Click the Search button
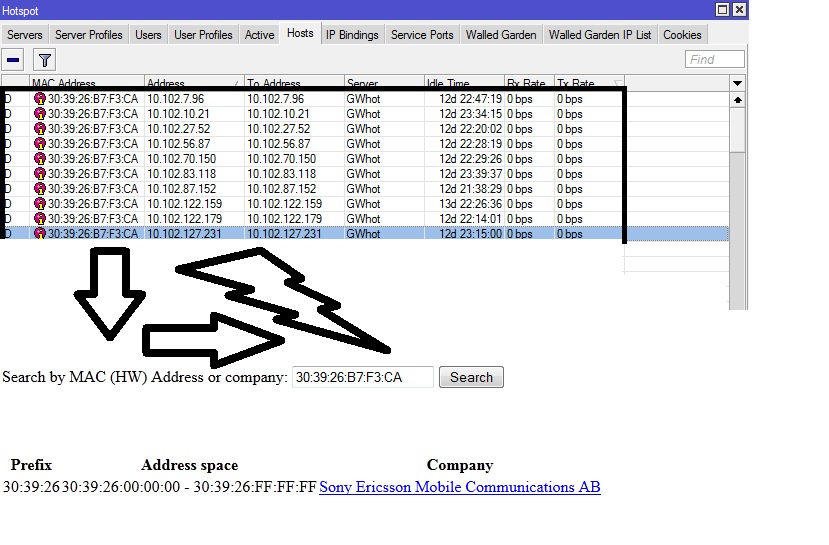 (x=471, y=377)
